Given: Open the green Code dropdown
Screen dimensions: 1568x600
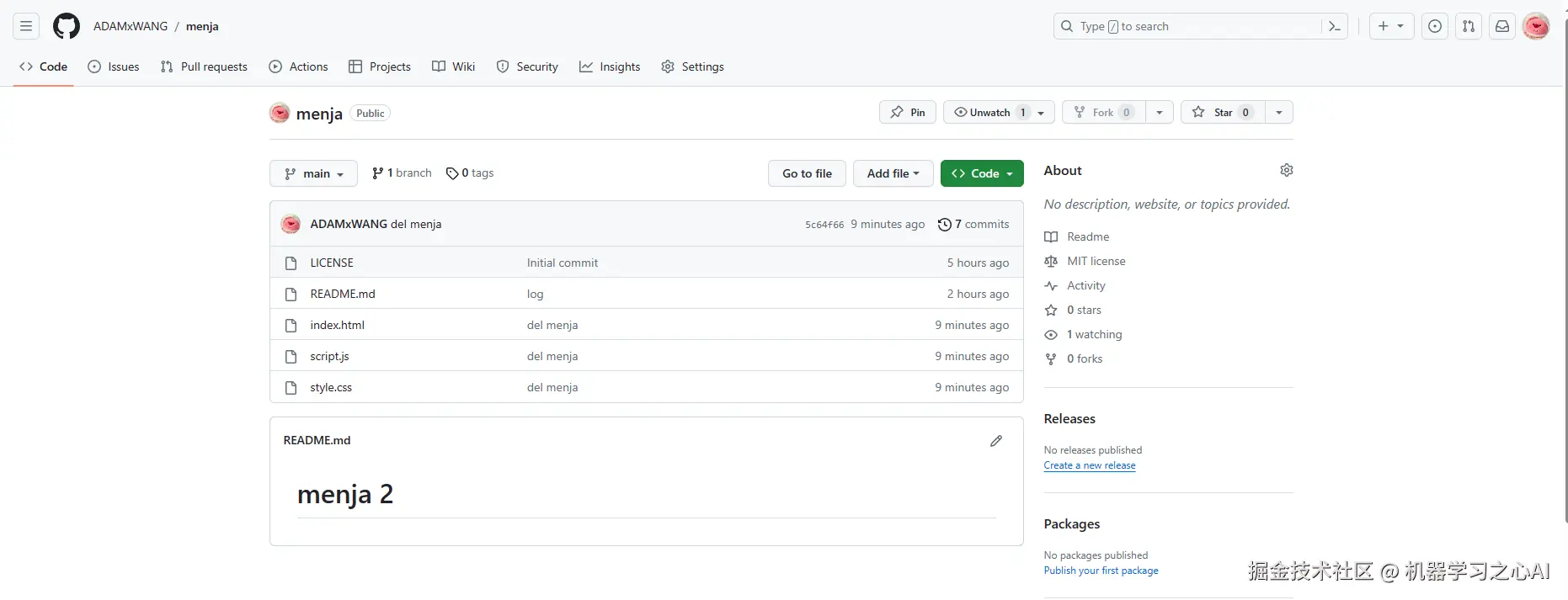Looking at the screenshot, I should click(982, 173).
